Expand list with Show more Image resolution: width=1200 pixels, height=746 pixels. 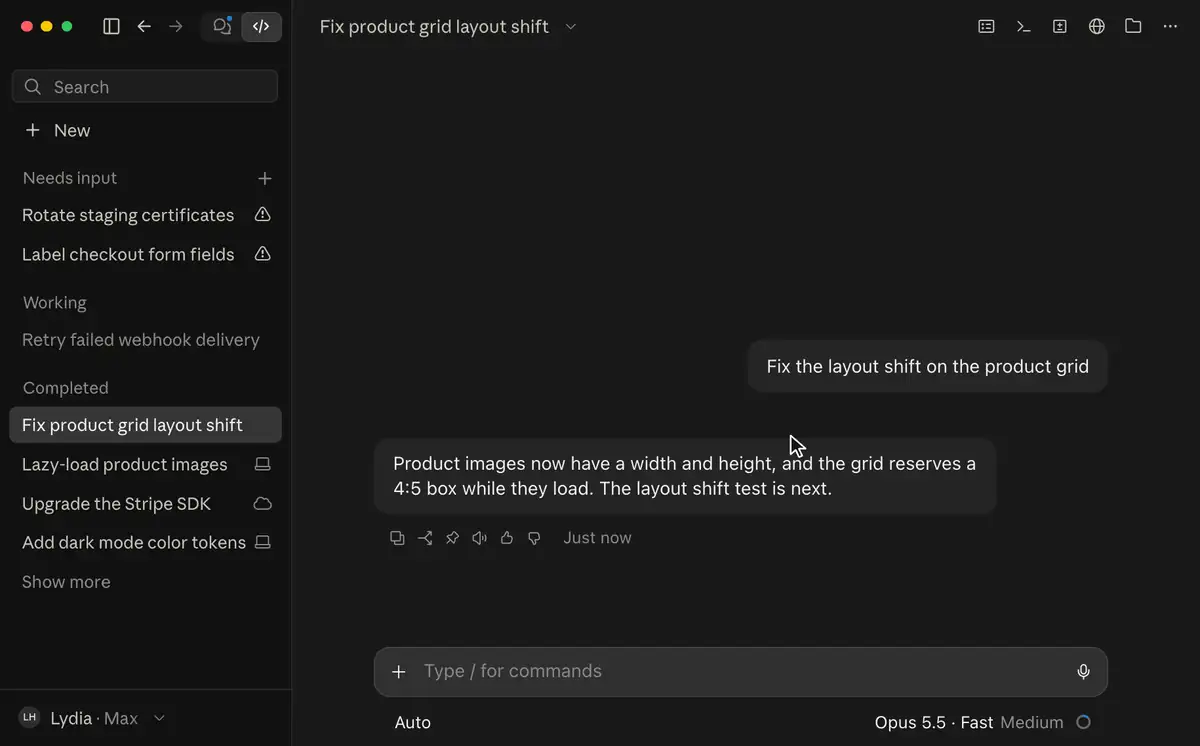(x=66, y=582)
